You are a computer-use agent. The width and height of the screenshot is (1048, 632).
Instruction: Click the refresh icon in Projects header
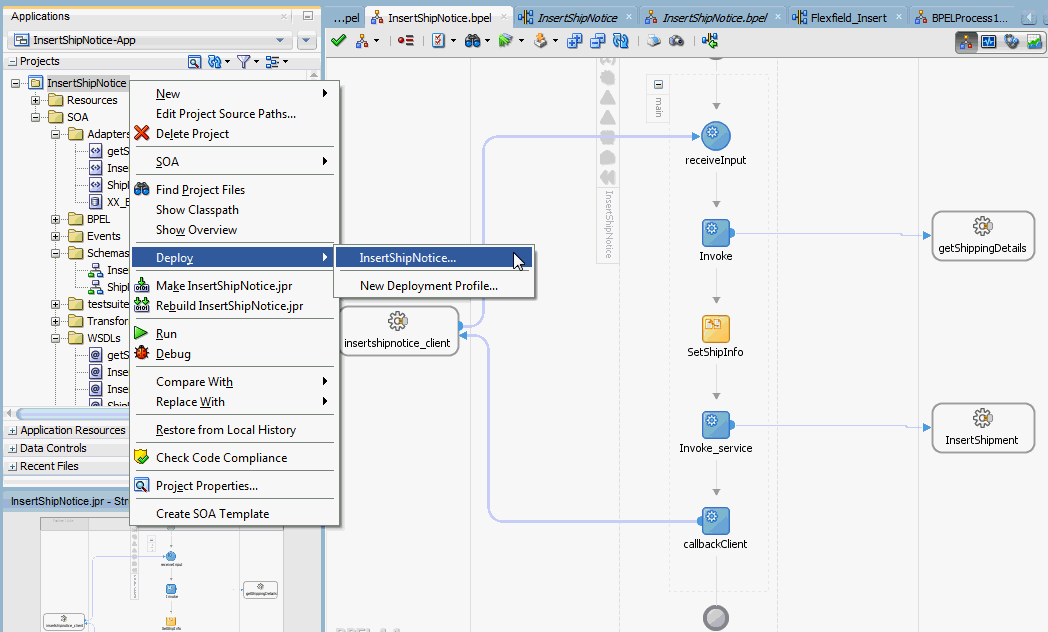(x=215, y=61)
